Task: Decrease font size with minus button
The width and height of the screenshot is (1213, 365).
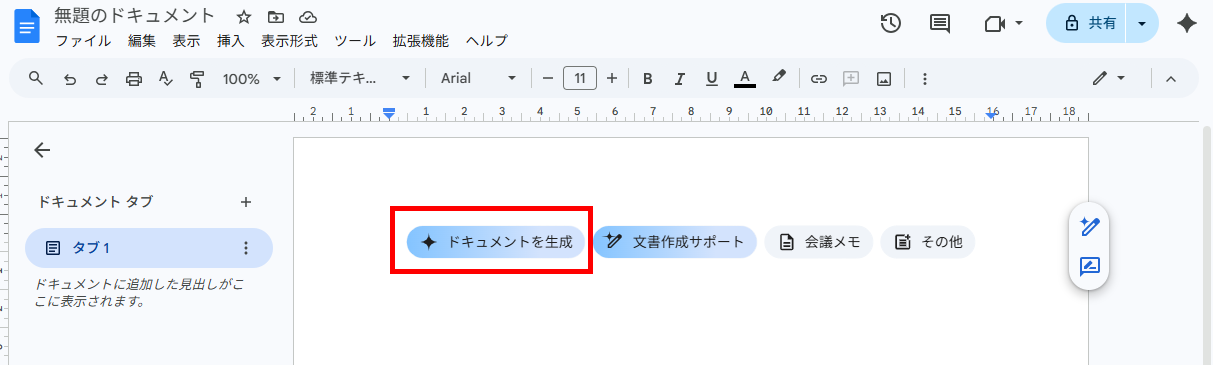Action: [x=547, y=78]
